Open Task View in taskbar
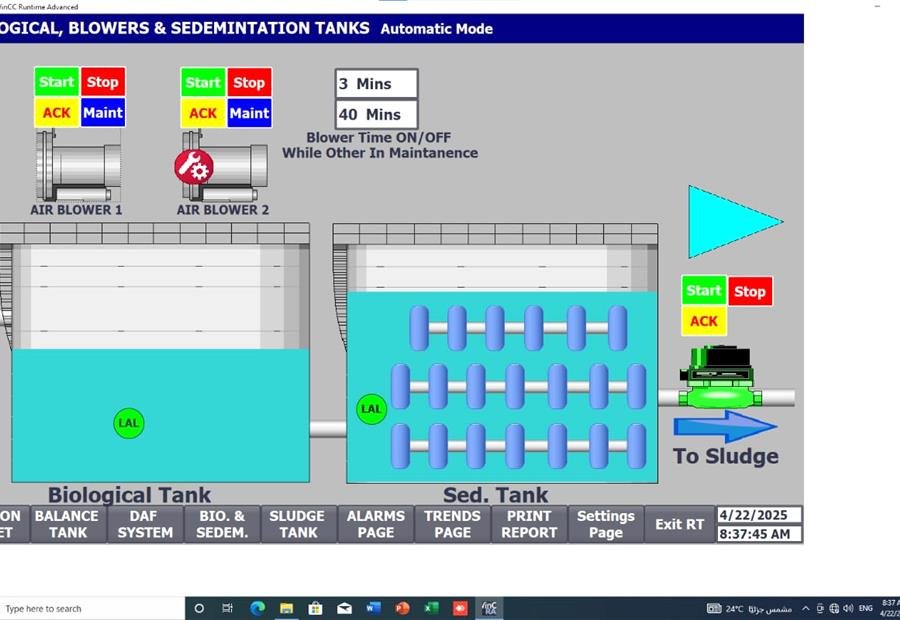This screenshot has width=900, height=620. [x=227, y=609]
